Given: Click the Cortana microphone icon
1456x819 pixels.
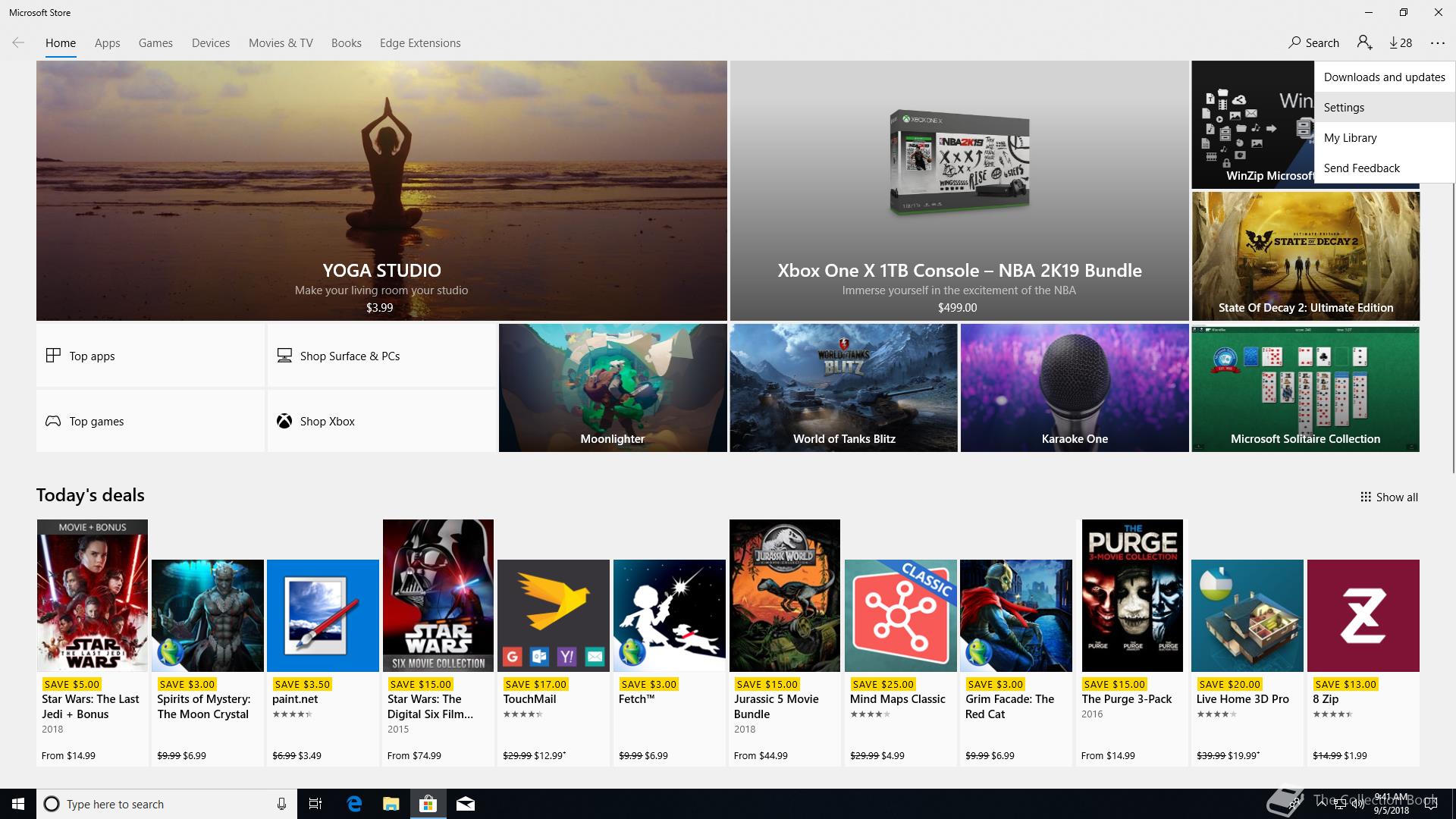Looking at the screenshot, I should (x=281, y=804).
